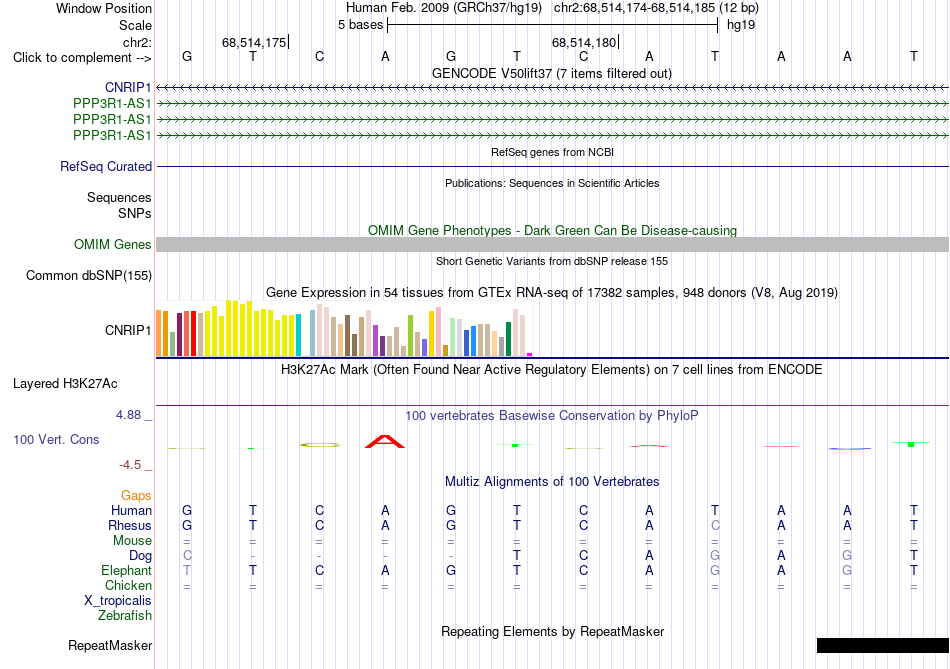Select the Elephant species label
950x669 pixels.
pos(126,571)
